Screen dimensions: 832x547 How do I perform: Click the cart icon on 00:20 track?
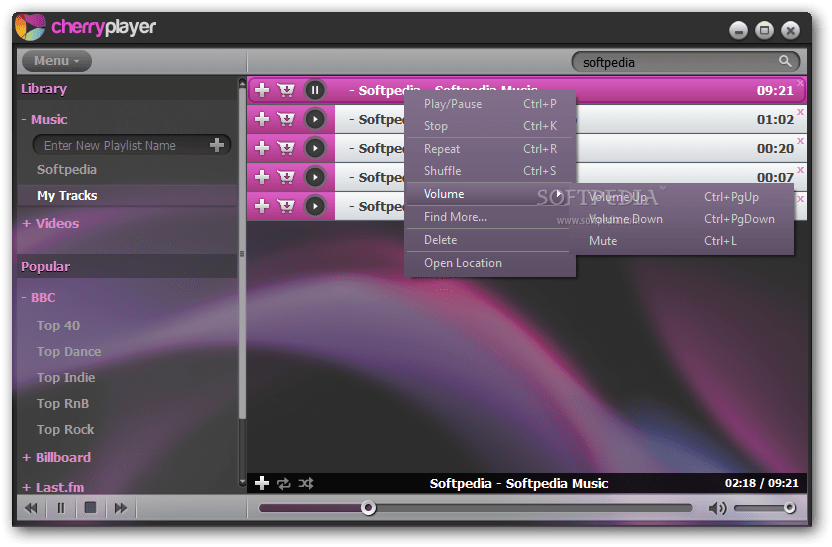point(286,148)
